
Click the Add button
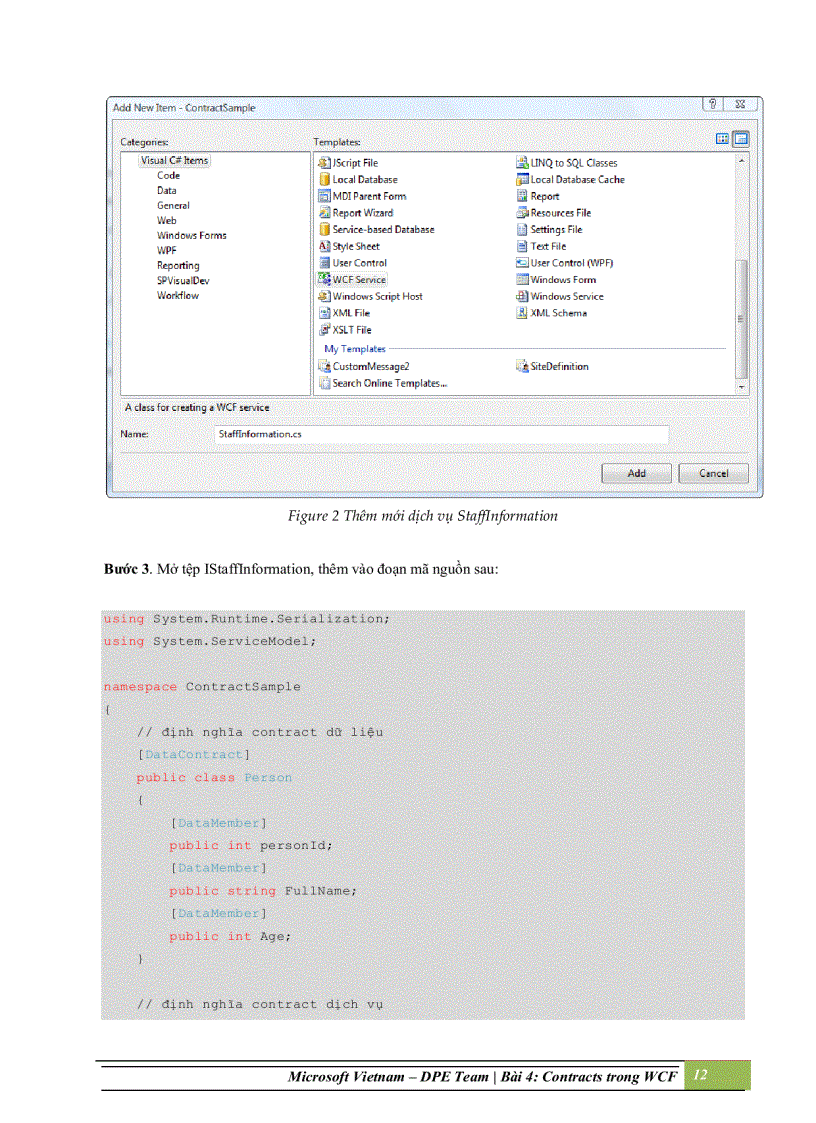point(636,473)
